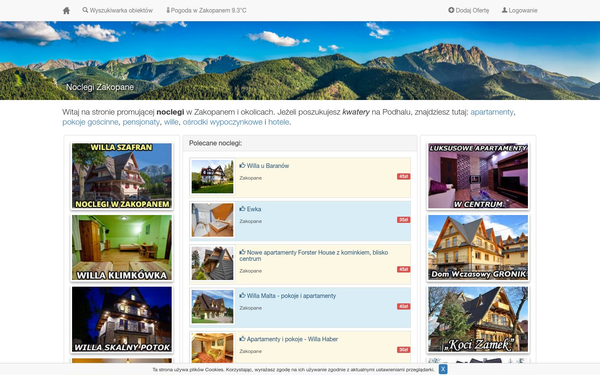Open Willa Szafran banner image
The width and height of the screenshot is (600, 375).
122,176
